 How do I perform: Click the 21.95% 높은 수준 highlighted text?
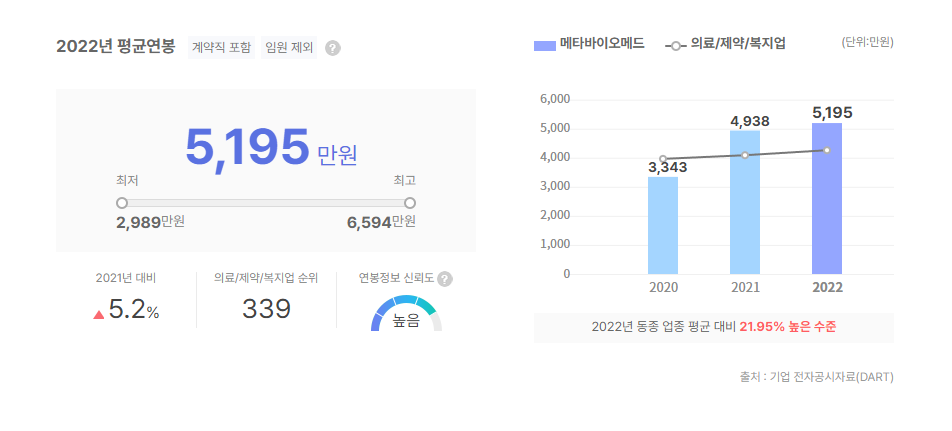pos(788,327)
